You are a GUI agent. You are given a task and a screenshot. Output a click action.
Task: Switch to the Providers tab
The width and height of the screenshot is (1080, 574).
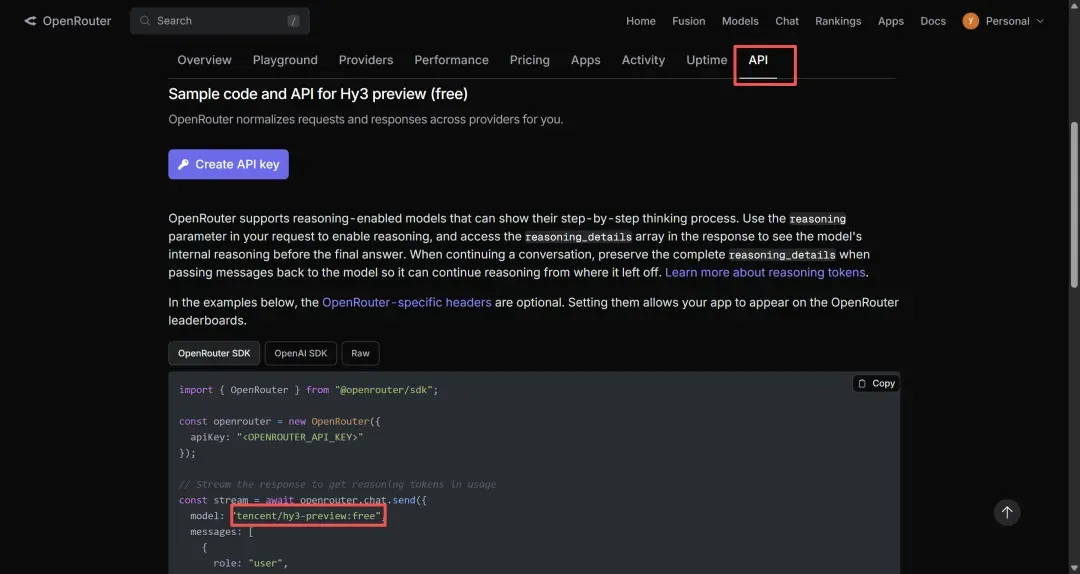coord(366,60)
